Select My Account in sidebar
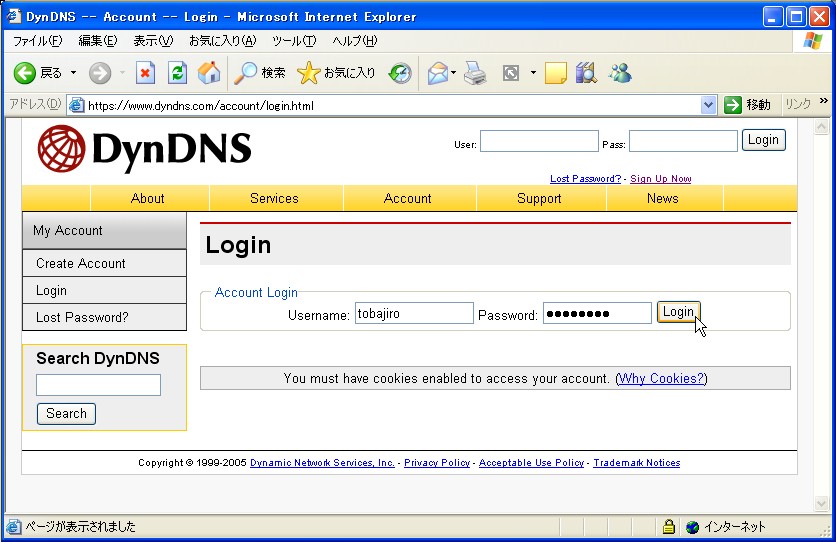The width and height of the screenshot is (836, 542). (104, 231)
